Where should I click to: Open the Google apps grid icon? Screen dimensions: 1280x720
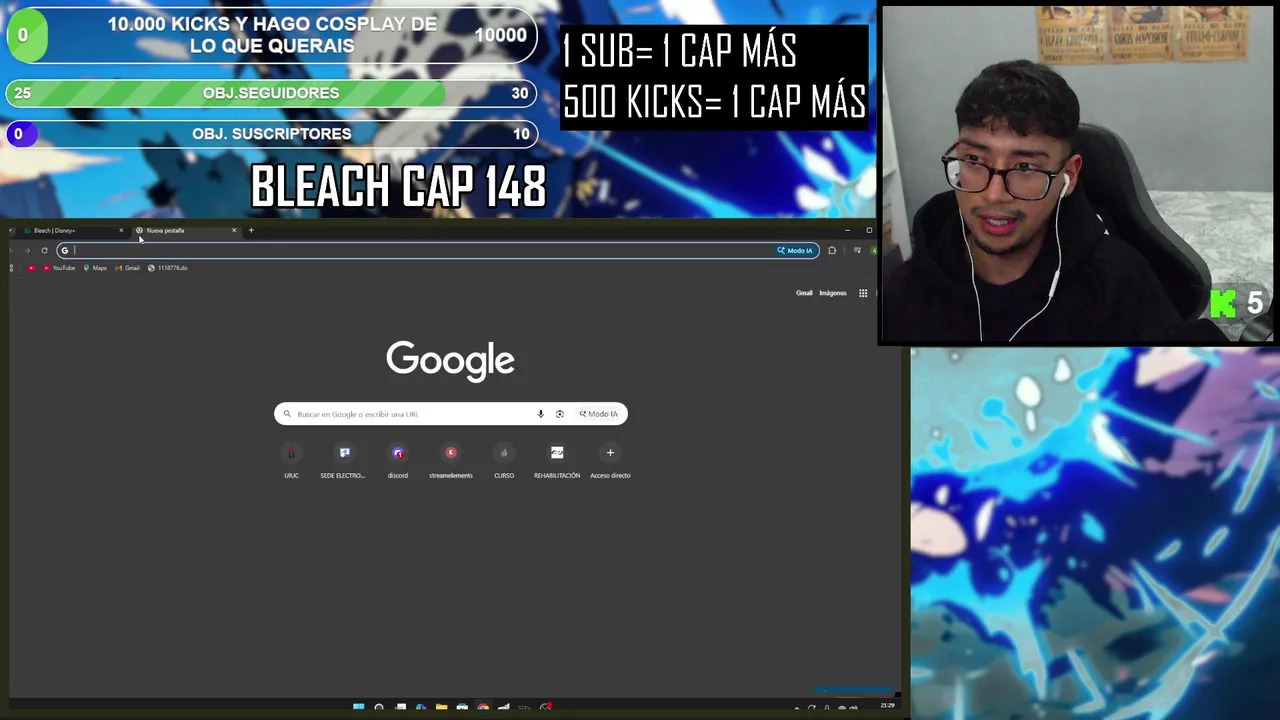point(863,293)
